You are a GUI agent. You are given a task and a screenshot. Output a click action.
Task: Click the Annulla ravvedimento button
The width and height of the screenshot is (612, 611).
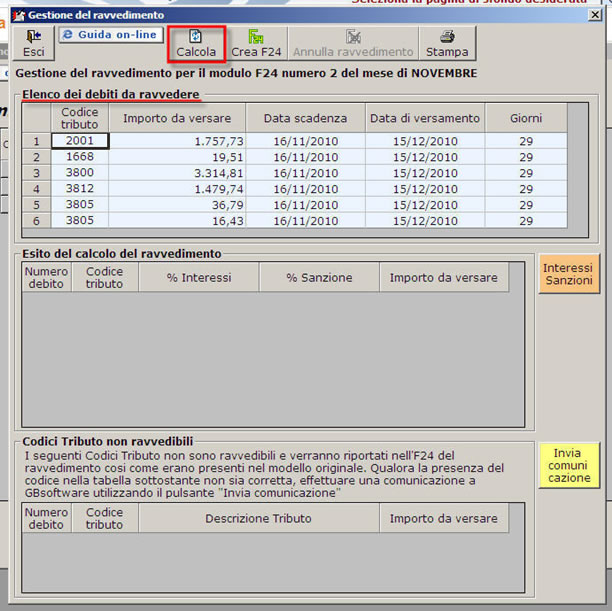pyautogui.click(x=353, y=43)
